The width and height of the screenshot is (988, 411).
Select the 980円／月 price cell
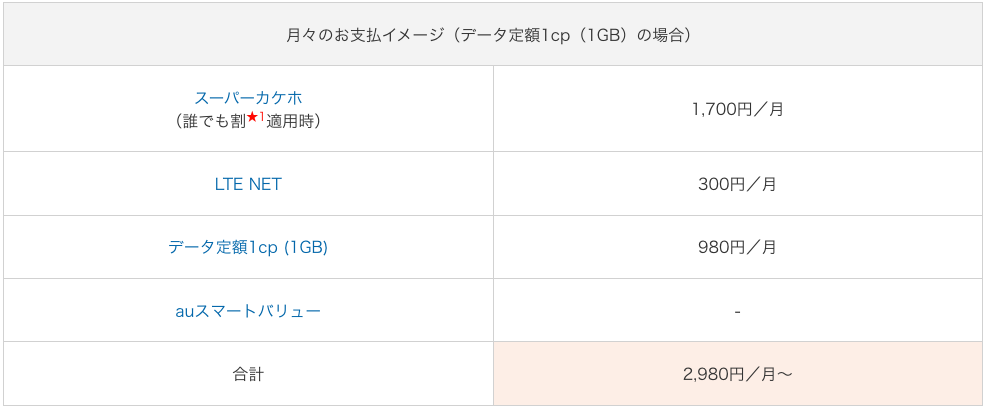tap(737, 247)
